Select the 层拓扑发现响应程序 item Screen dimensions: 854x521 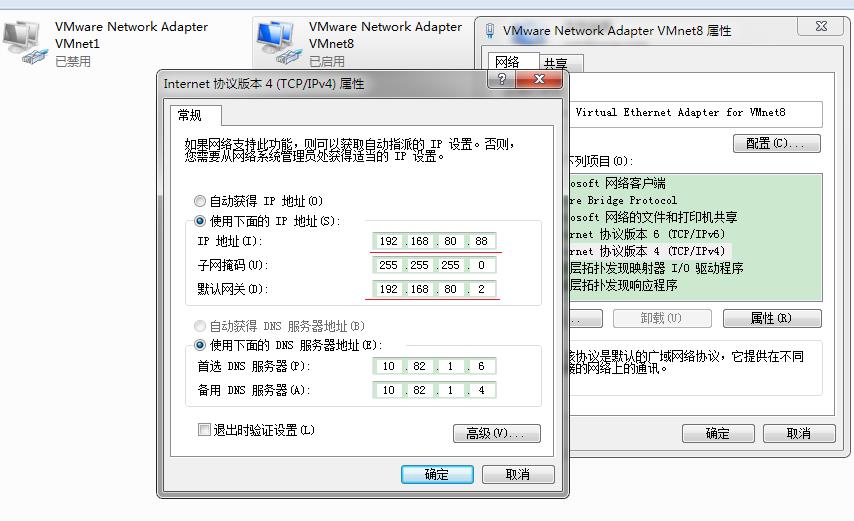pos(624,285)
